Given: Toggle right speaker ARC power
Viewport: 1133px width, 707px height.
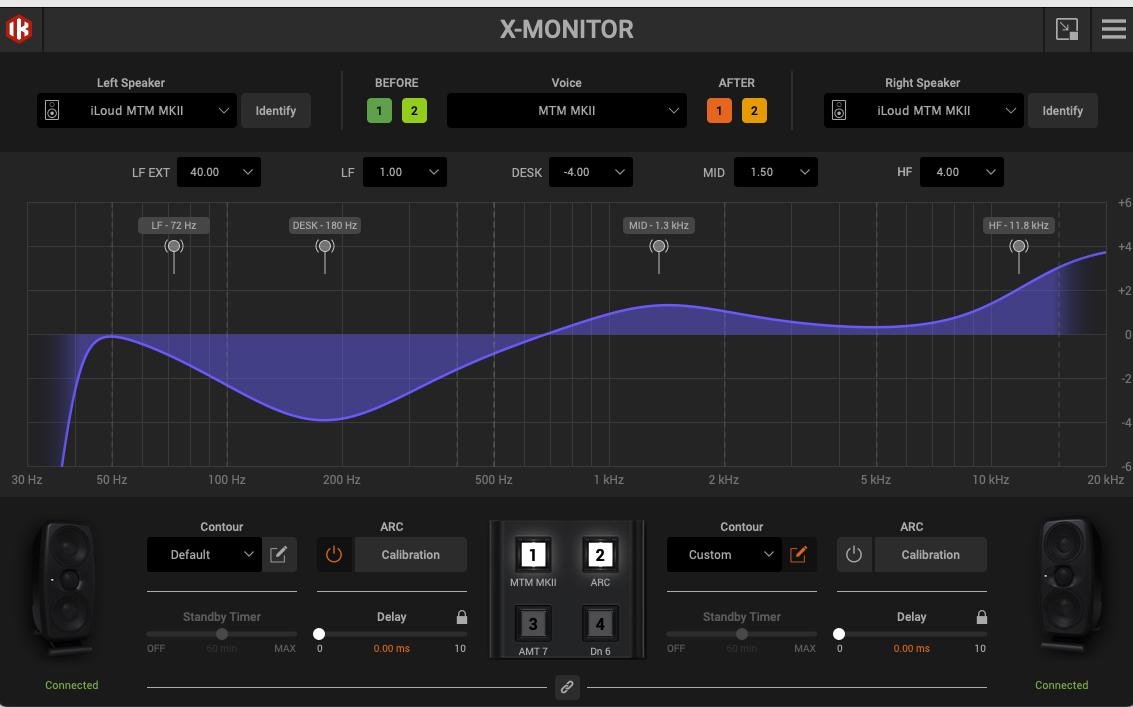Looking at the screenshot, I should tap(854, 554).
